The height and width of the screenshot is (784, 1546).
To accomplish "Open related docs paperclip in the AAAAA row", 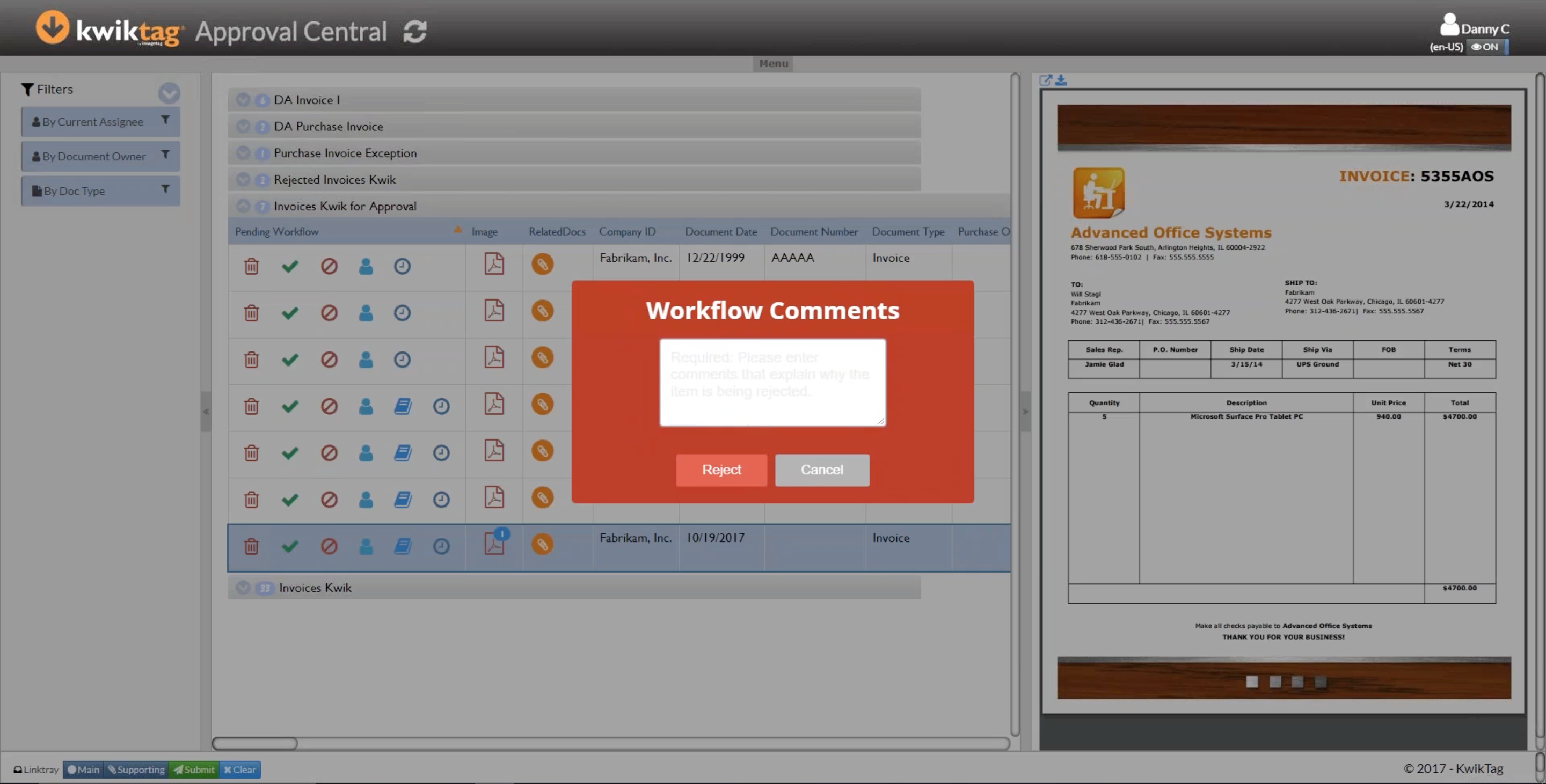I will (x=542, y=264).
